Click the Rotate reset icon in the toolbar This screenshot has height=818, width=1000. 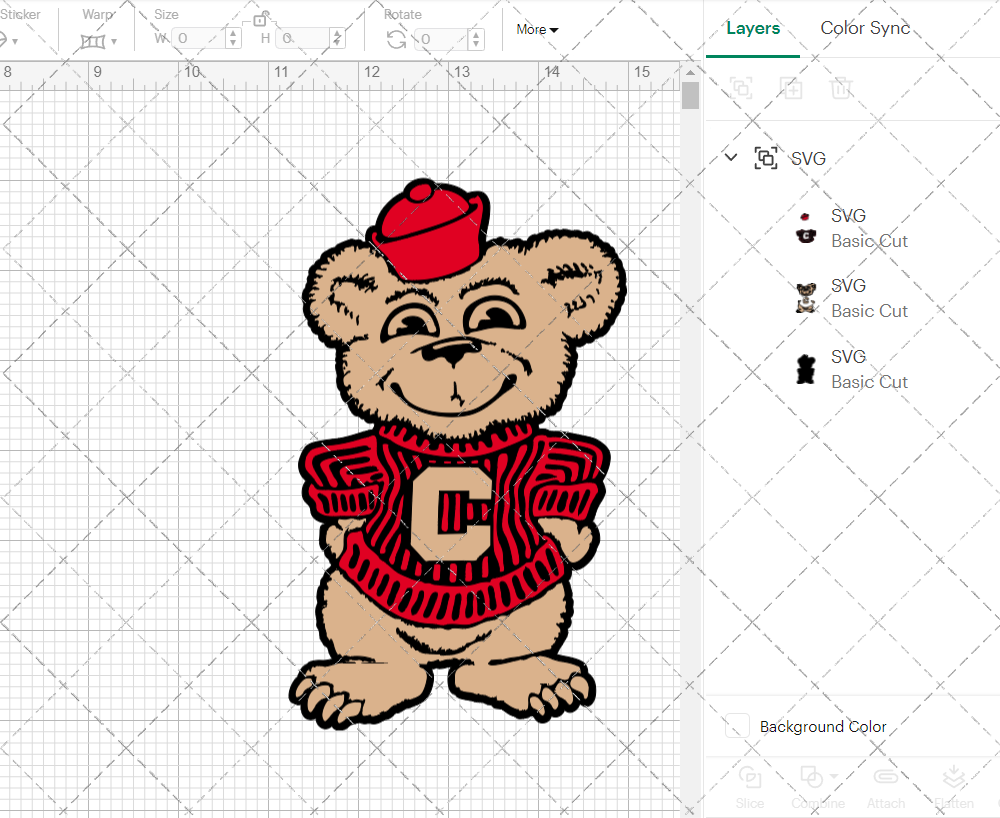point(396,37)
